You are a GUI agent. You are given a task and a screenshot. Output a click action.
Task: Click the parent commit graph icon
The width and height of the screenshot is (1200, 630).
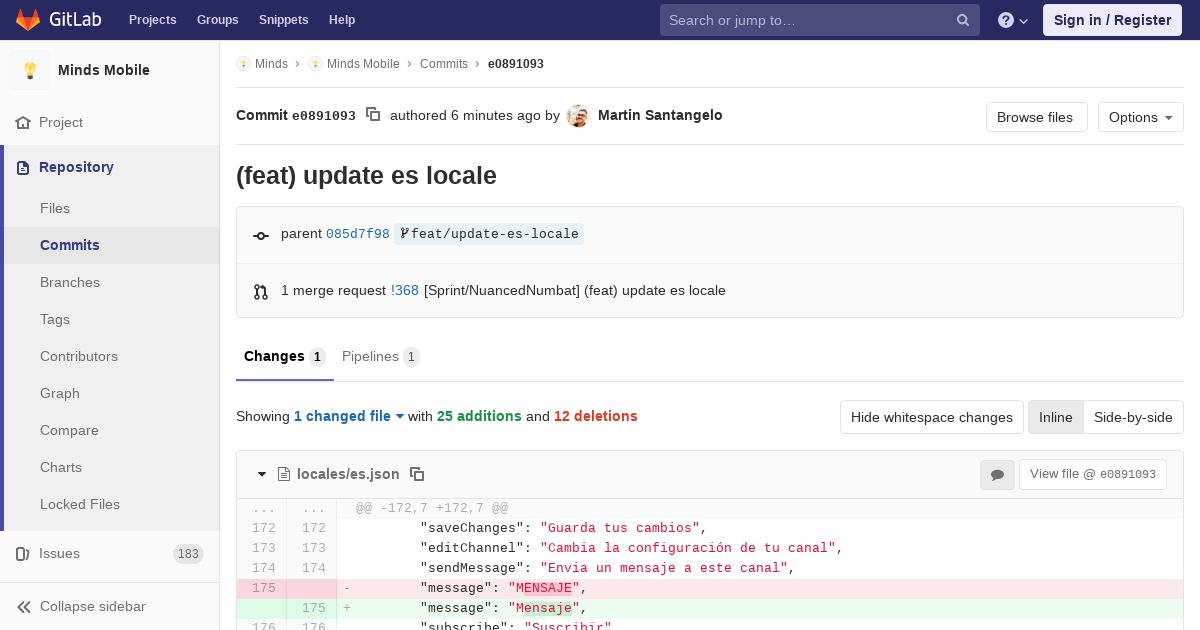261,235
